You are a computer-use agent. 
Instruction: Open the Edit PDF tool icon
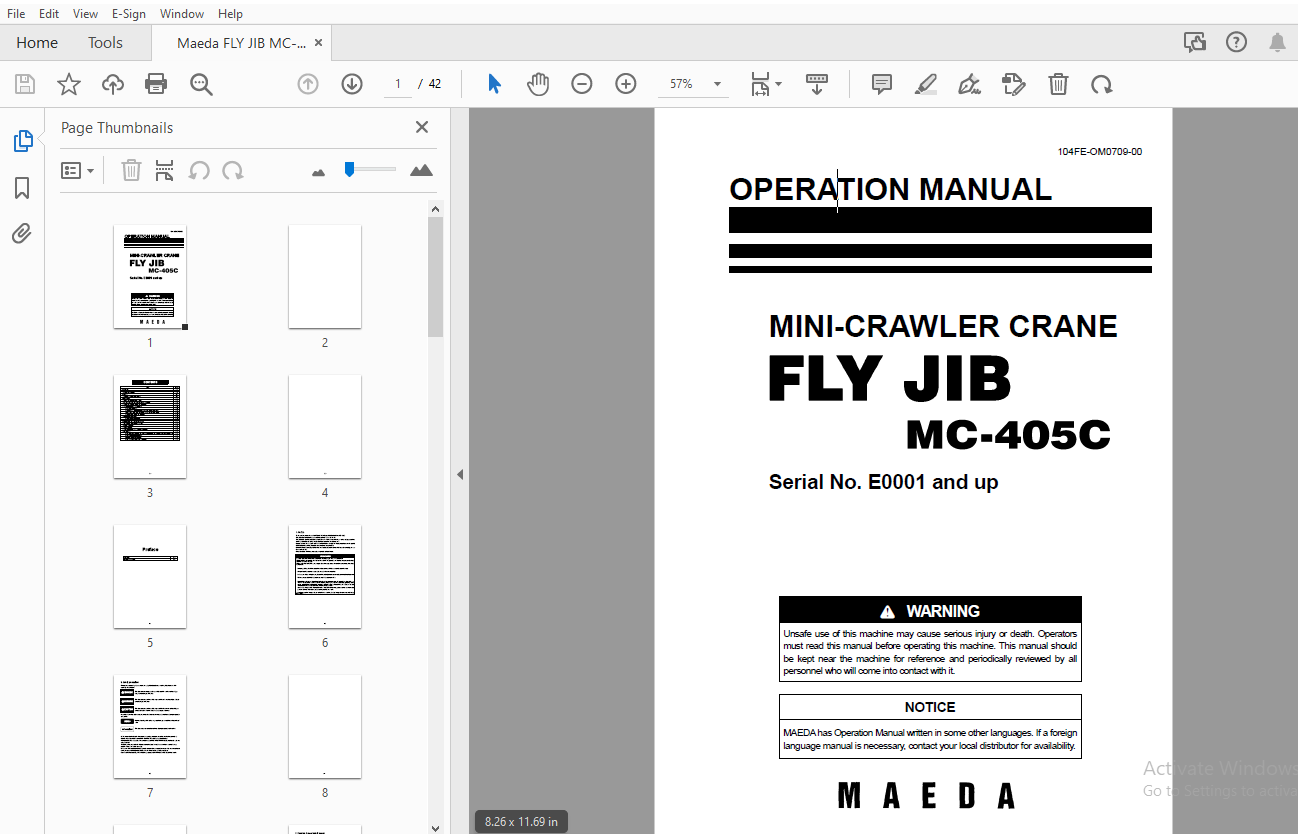(x=1013, y=84)
